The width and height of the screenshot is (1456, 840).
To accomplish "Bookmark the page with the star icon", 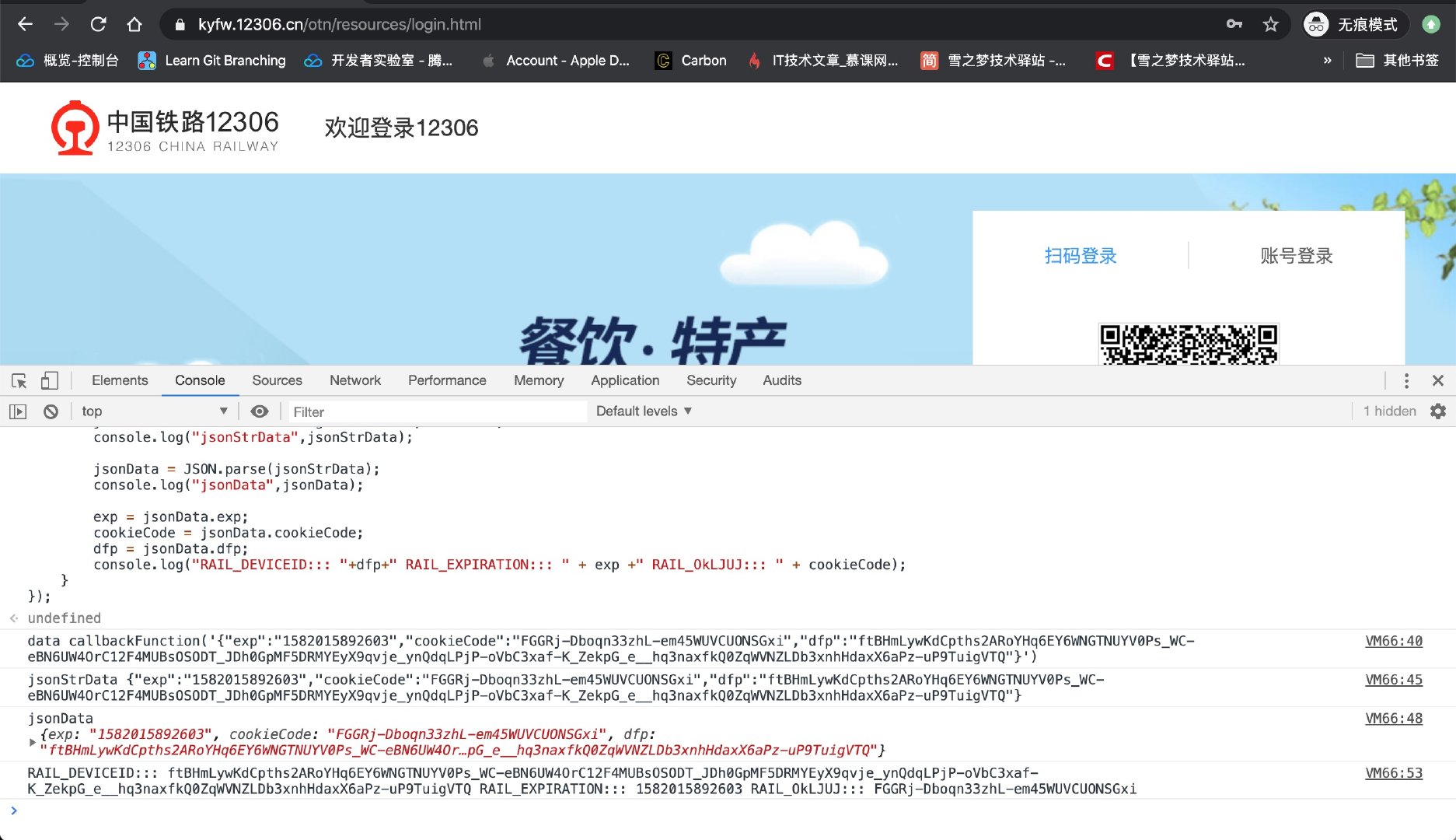I will coord(1272,24).
